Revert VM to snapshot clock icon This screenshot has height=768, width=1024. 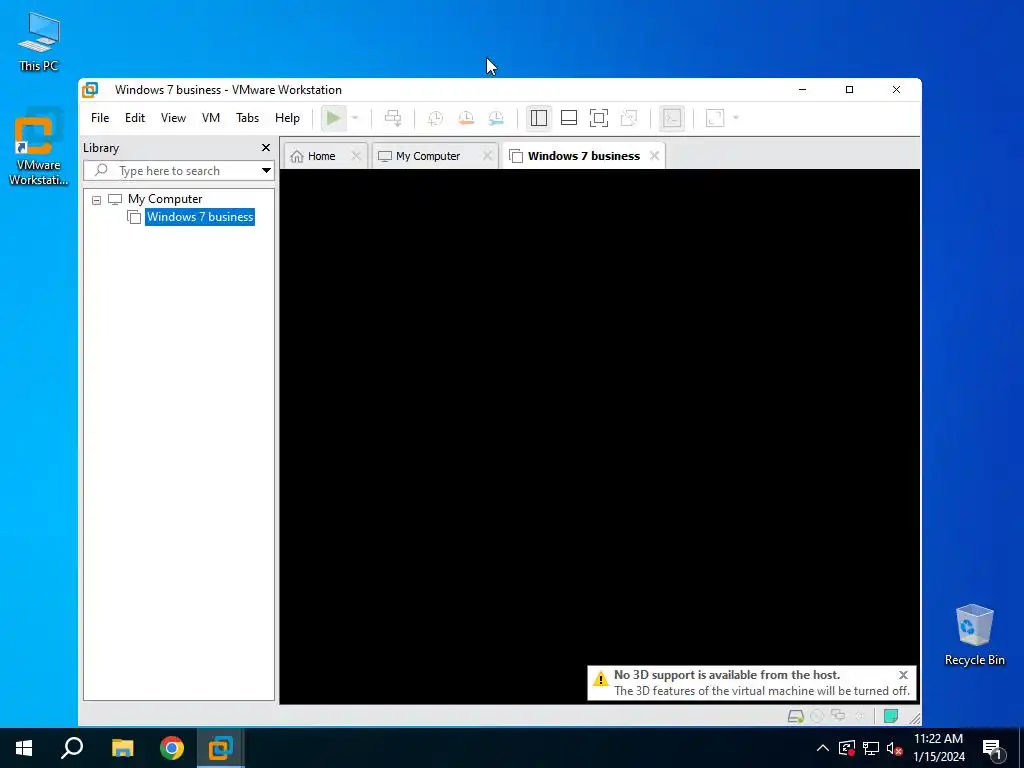coord(466,118)
